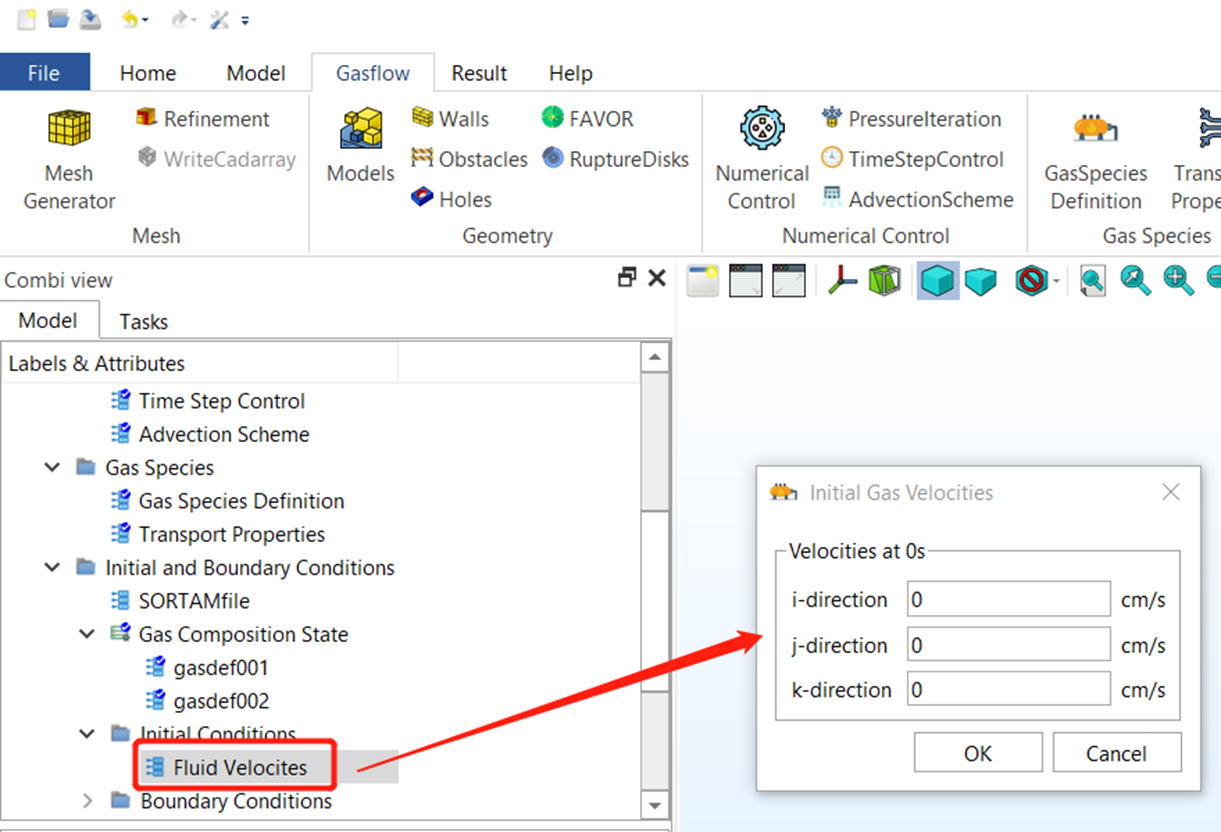
Task: Open TimeStepControl settings
Action: pos(912,159)
